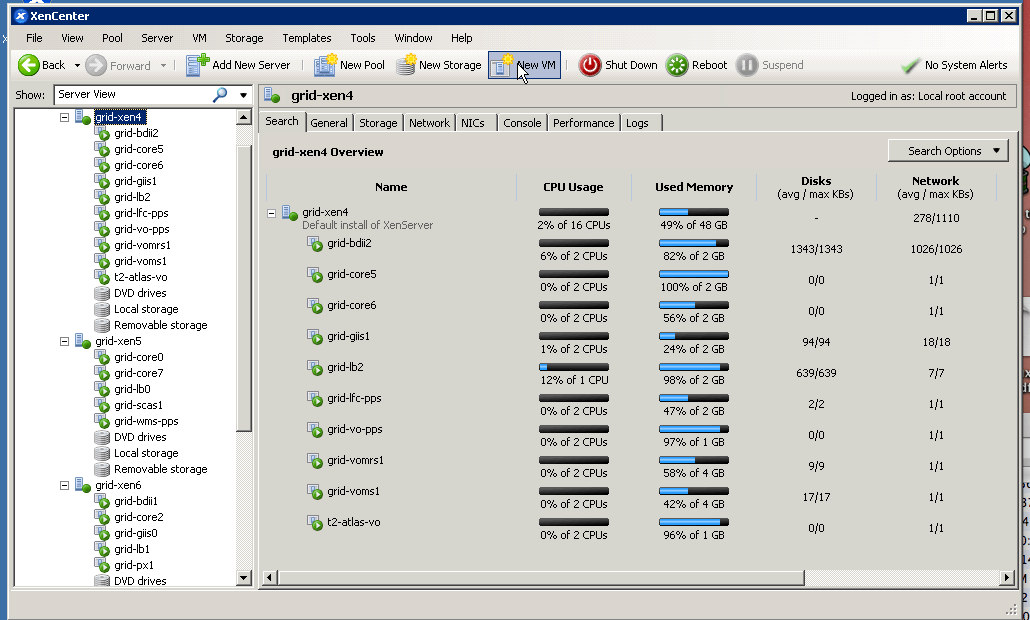Viewport: 1030px width, 620px height.
Task: Click the Suspend pause icon
Action: click(x=747, y=65)
